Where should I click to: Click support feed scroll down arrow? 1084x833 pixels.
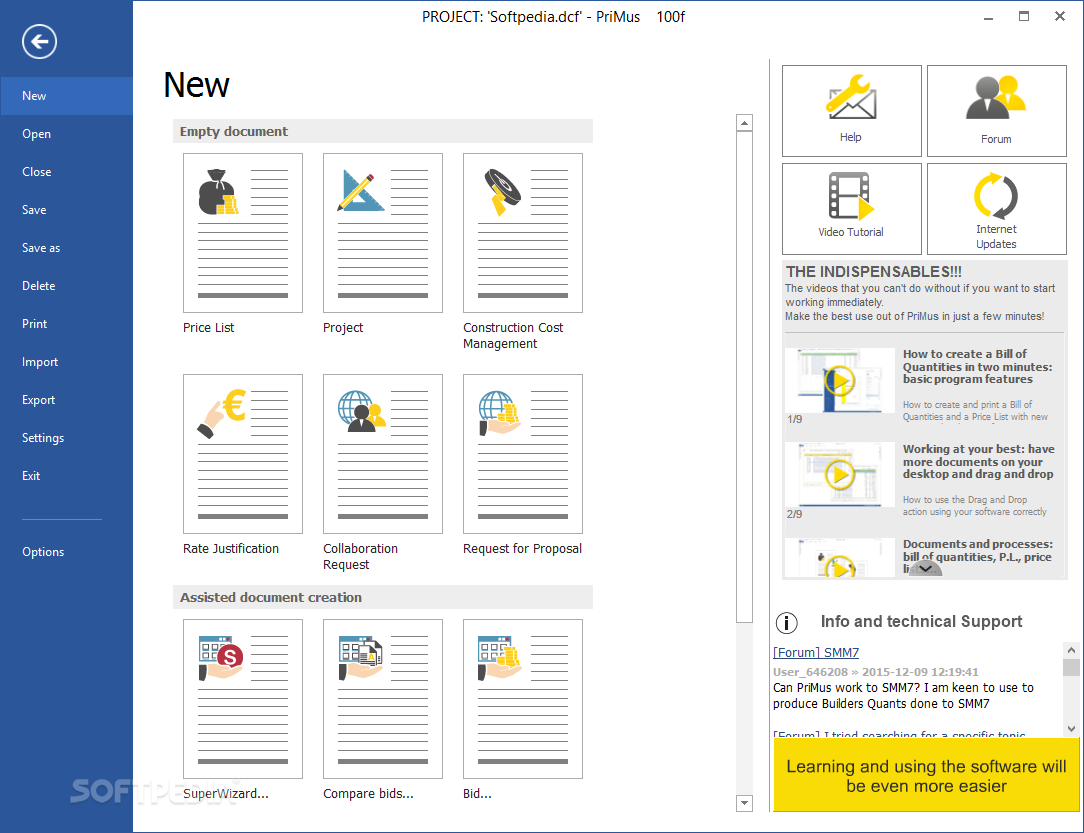click(x=1071, y=729)
